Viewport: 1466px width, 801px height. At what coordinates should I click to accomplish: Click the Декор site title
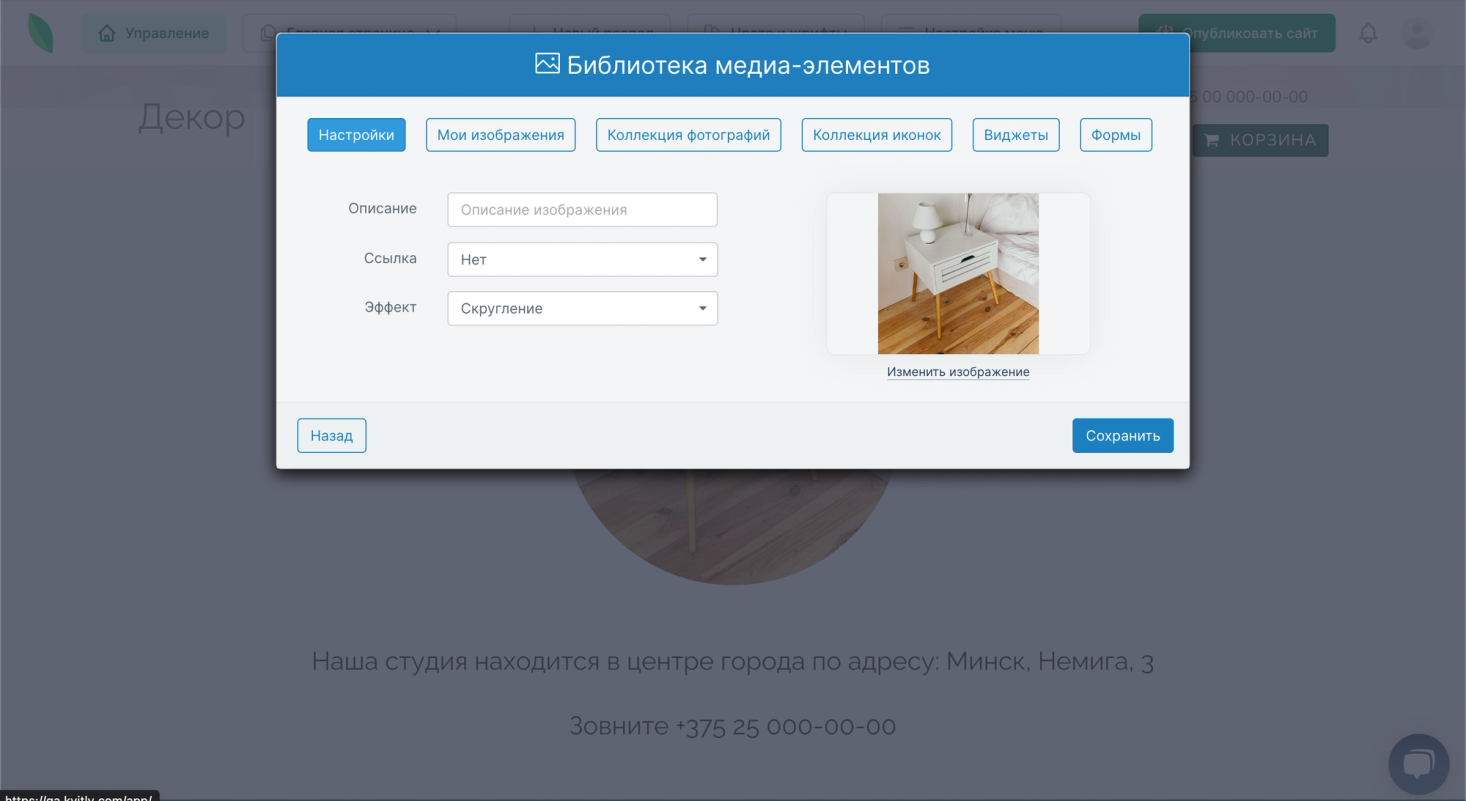coord(191,117)
